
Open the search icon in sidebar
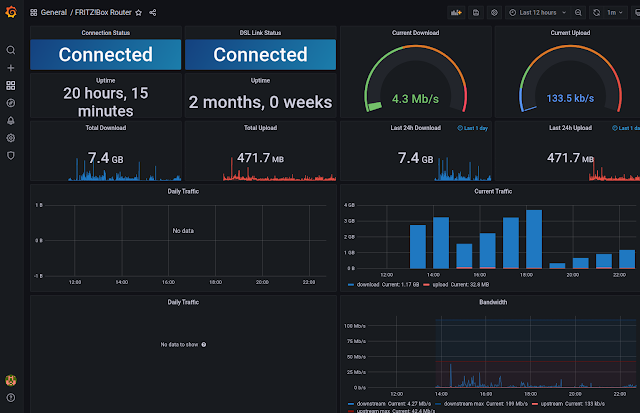click(11, 50)
